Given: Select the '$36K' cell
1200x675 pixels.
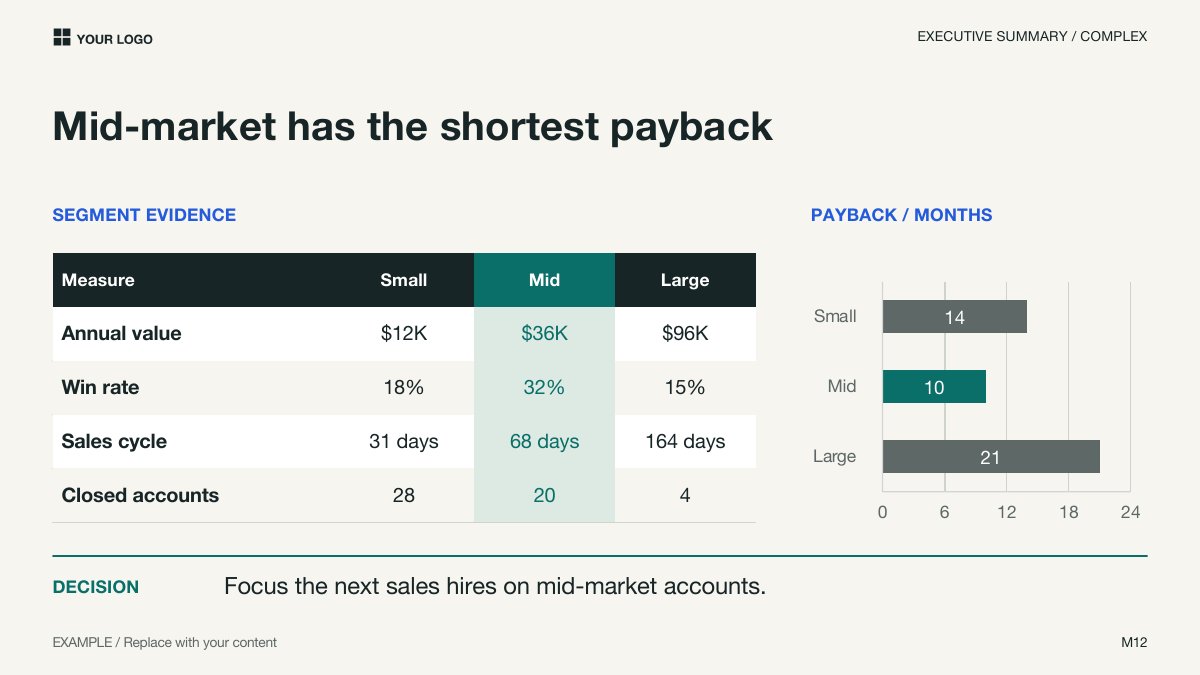Looking at the screenshot, I should [x=544, y=334].
